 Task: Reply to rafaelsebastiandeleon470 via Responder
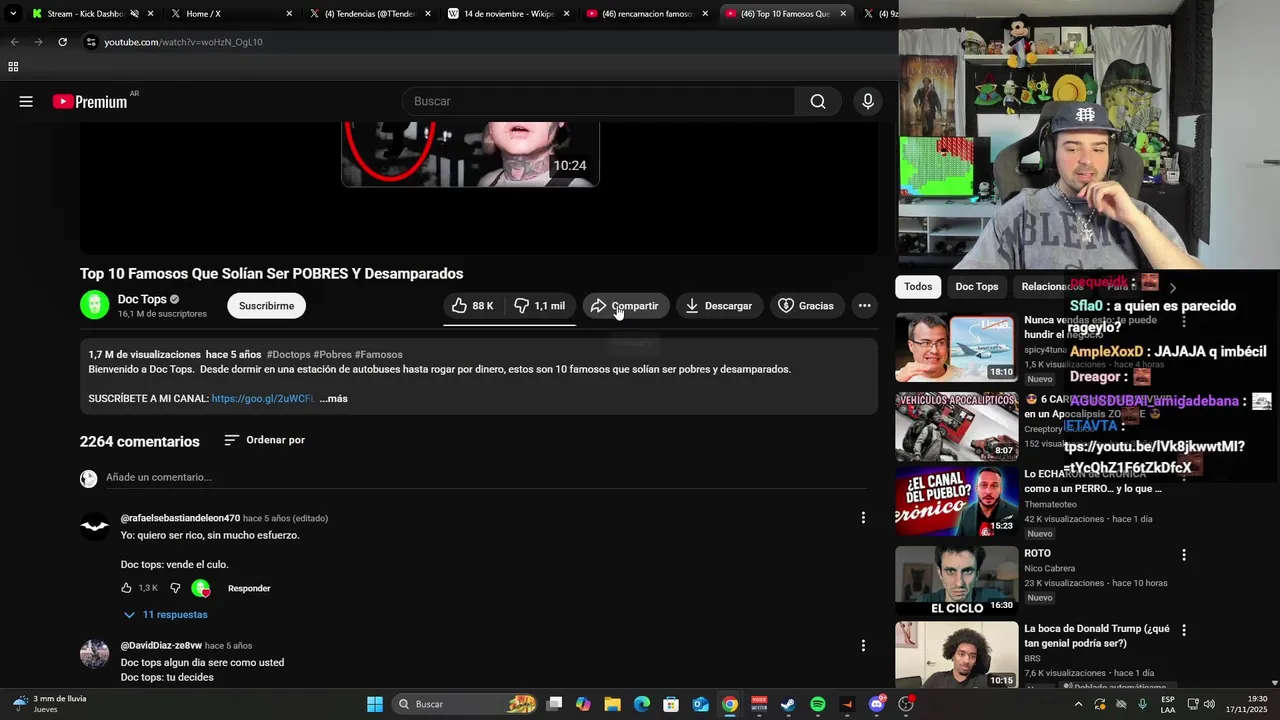click(249, 588)
